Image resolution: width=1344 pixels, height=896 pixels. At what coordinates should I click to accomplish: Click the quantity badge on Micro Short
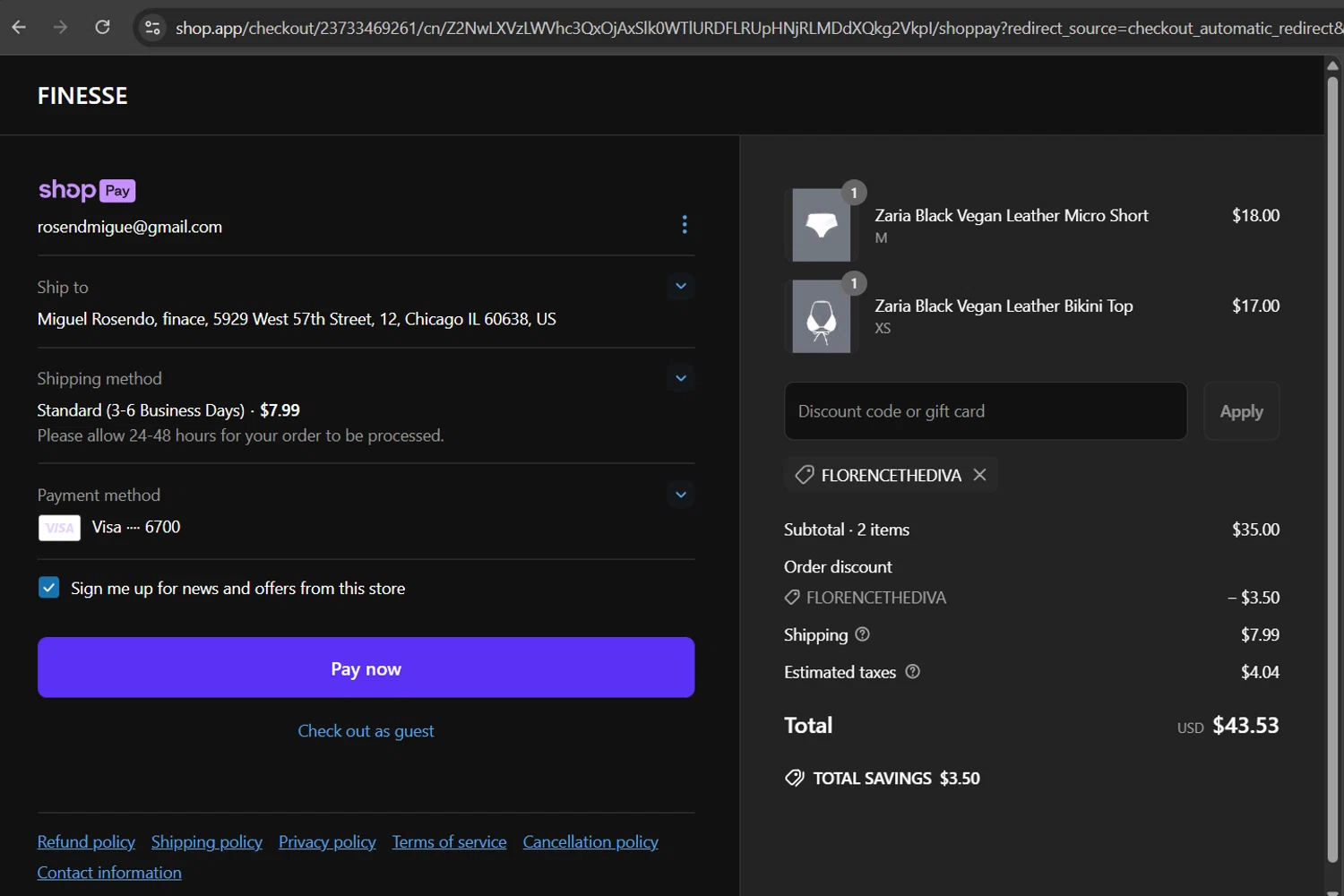click(854, 193)
